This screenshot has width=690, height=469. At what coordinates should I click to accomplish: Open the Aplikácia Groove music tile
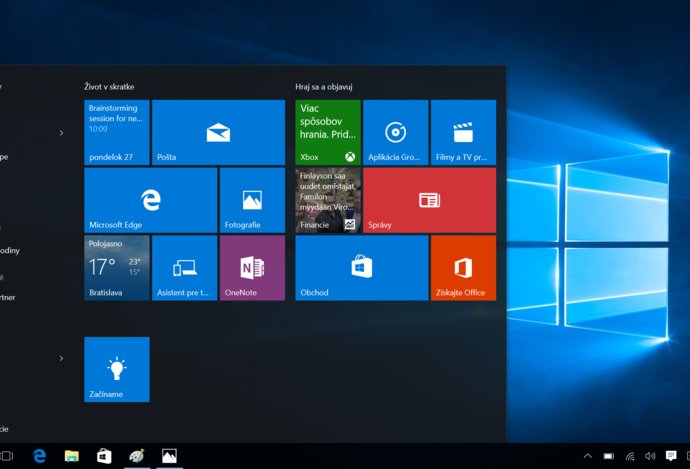(x=396, y=132)
